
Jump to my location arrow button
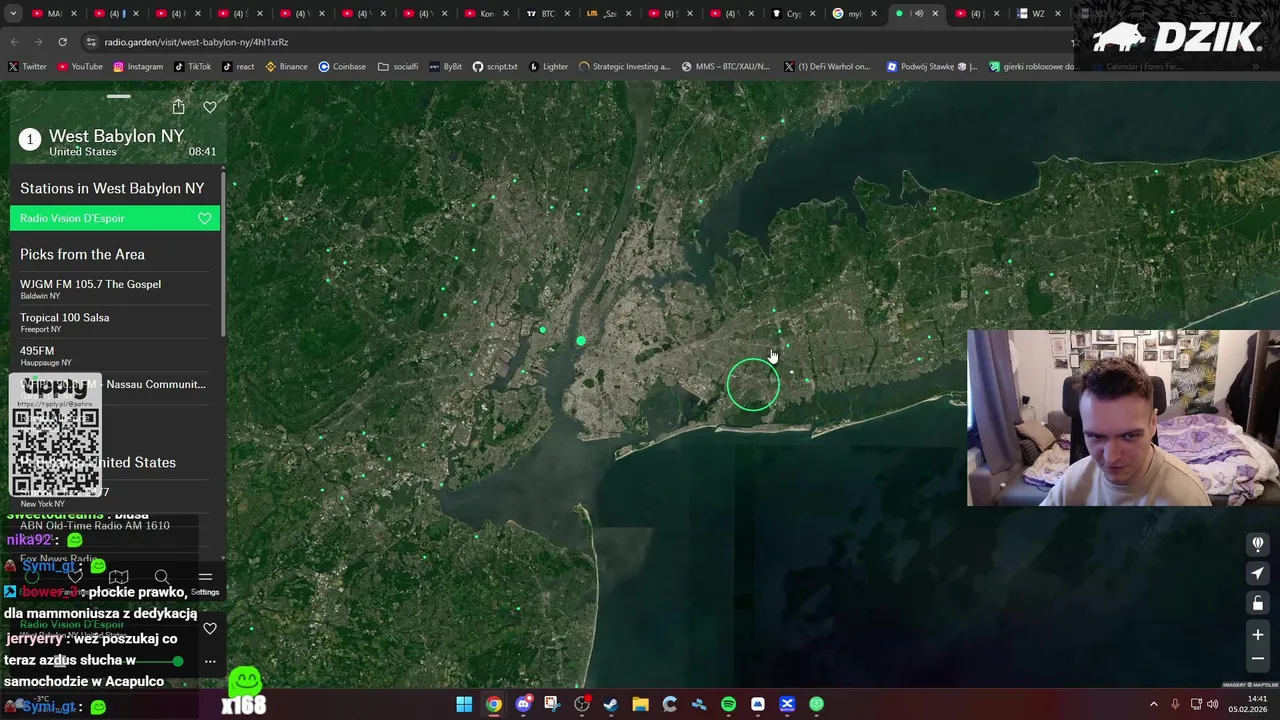pos(1258,573)
